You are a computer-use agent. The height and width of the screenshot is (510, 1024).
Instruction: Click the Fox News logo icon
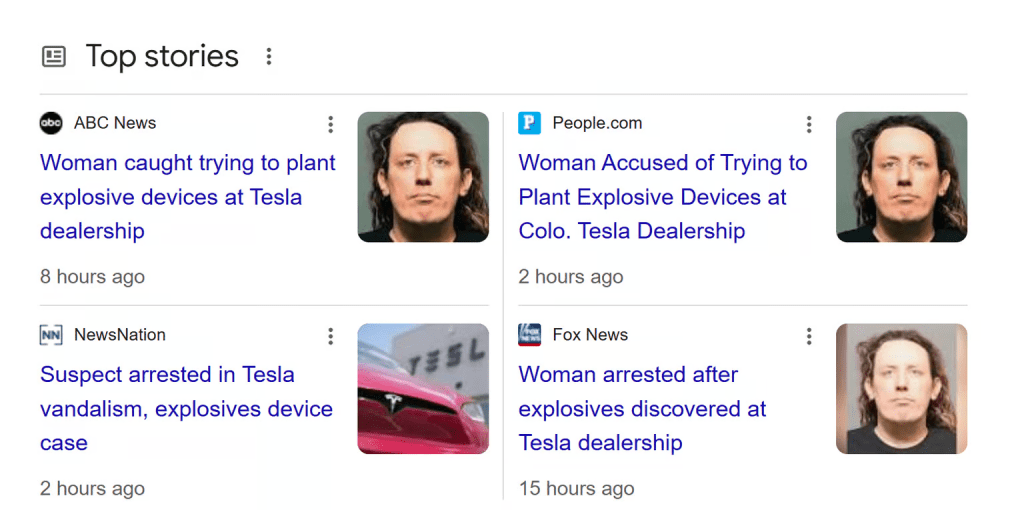(529, 335)
